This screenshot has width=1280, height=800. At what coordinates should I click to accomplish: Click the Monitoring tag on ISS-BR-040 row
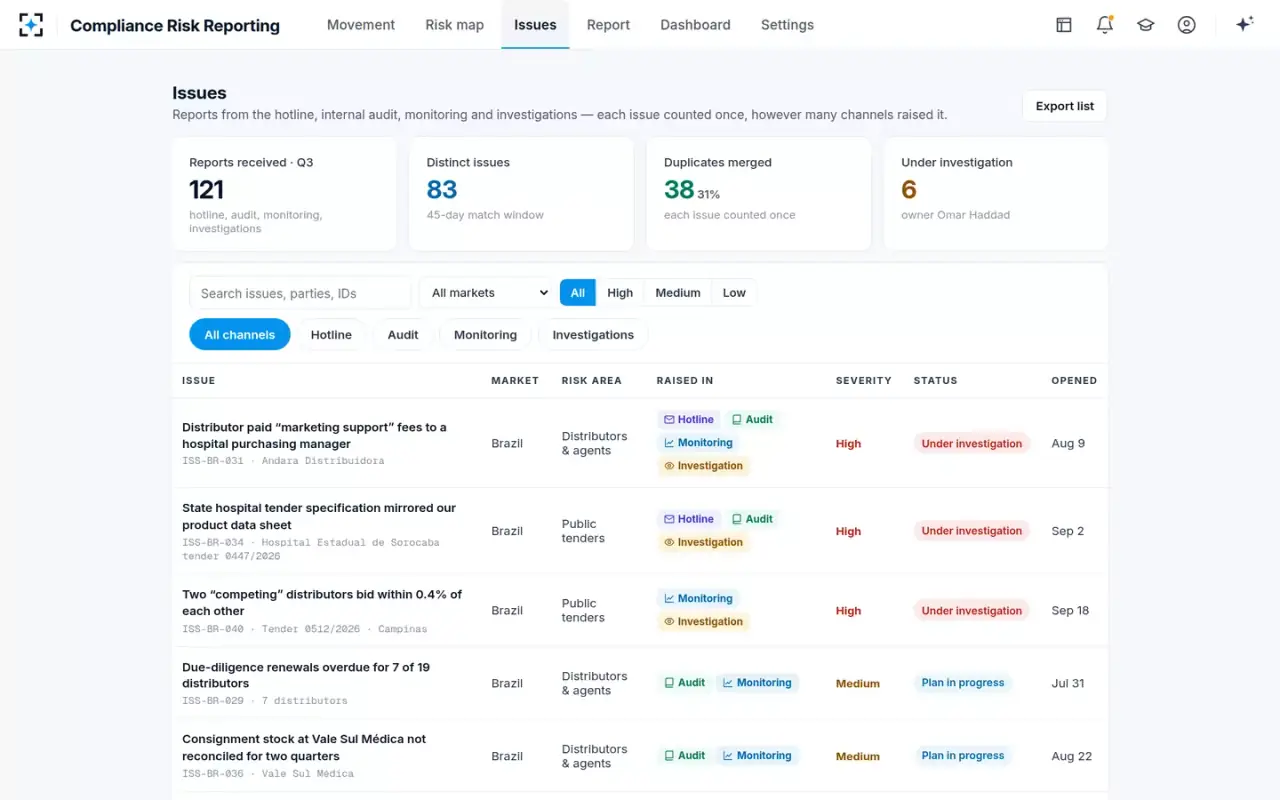[698, 599]
